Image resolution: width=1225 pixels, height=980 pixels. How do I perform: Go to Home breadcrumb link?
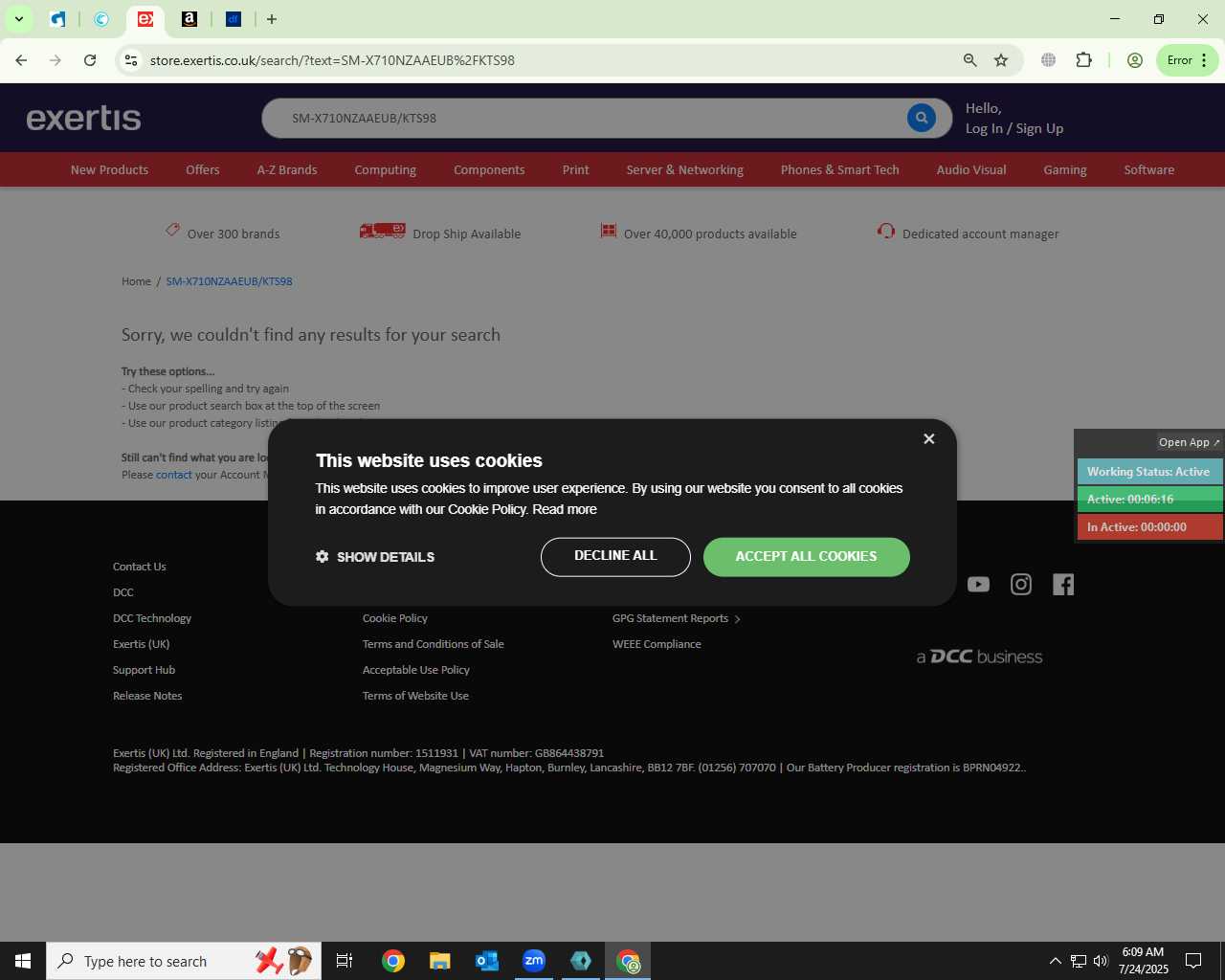click(136, 281)
